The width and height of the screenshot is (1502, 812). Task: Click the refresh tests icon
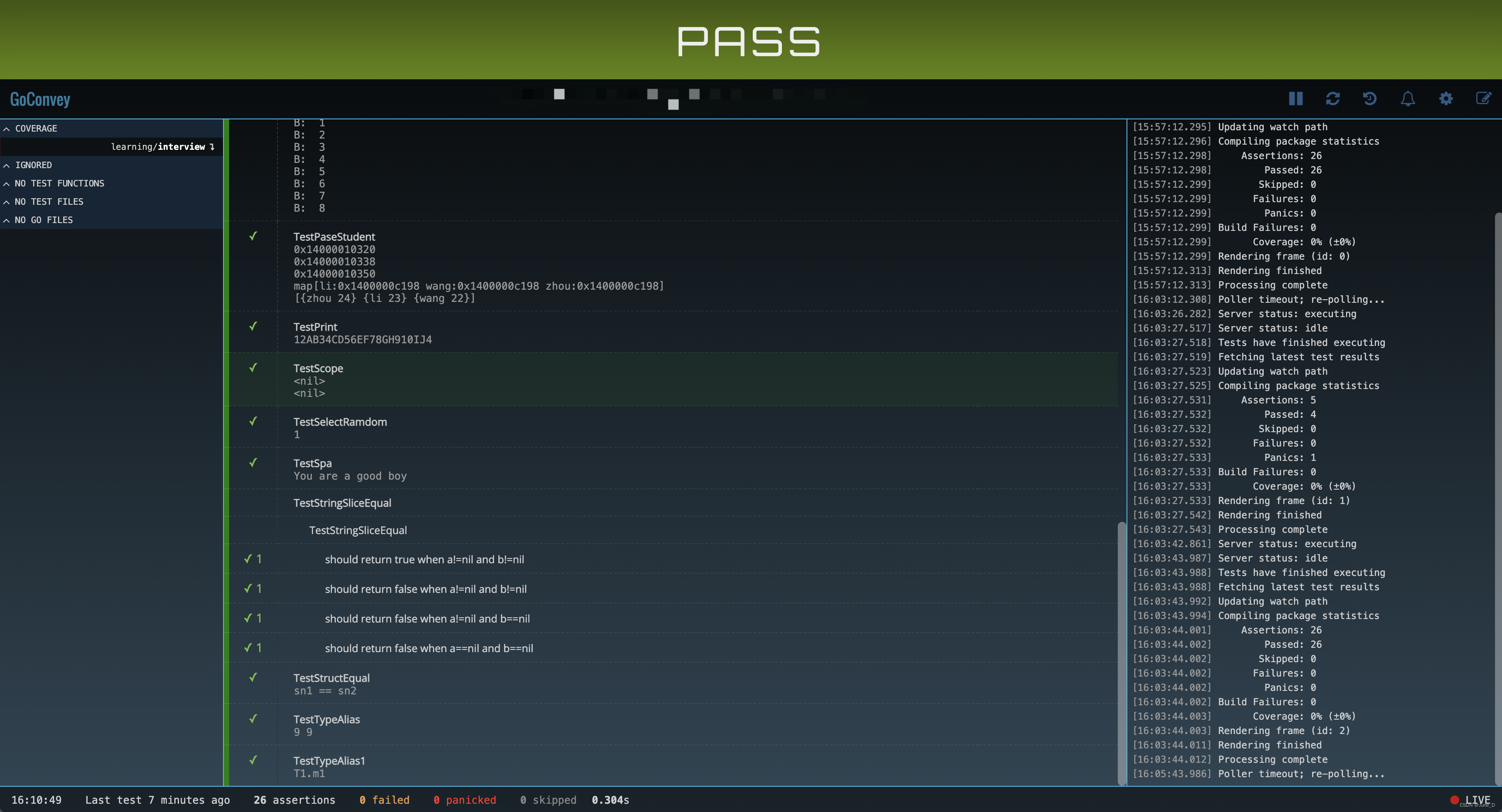[1332, 98]
